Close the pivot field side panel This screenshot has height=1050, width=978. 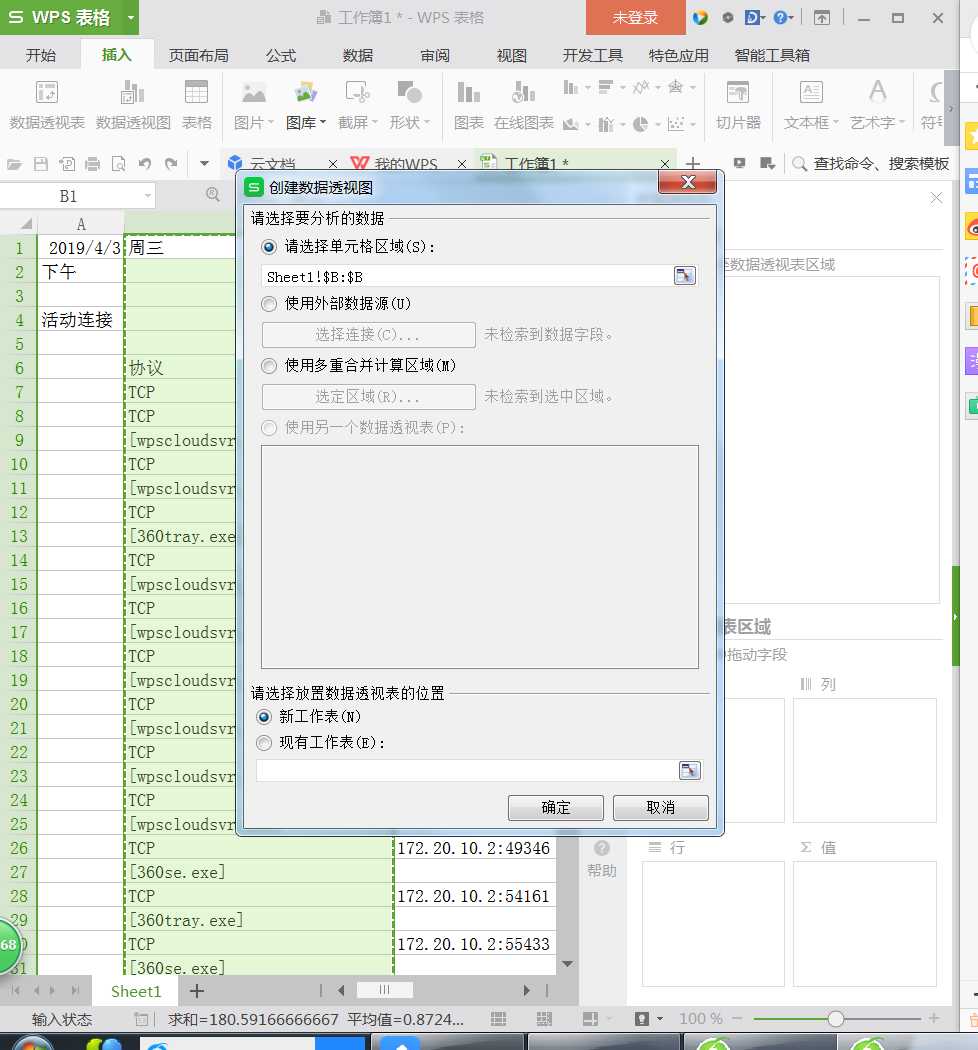[936, 198]
